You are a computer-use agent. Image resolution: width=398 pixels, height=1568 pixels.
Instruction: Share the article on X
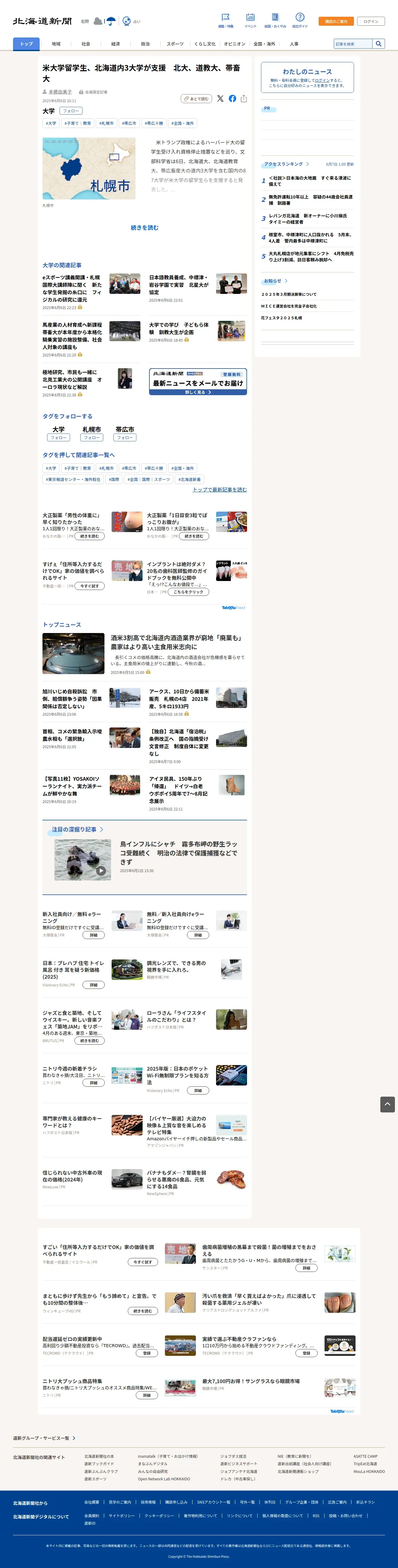220,98
